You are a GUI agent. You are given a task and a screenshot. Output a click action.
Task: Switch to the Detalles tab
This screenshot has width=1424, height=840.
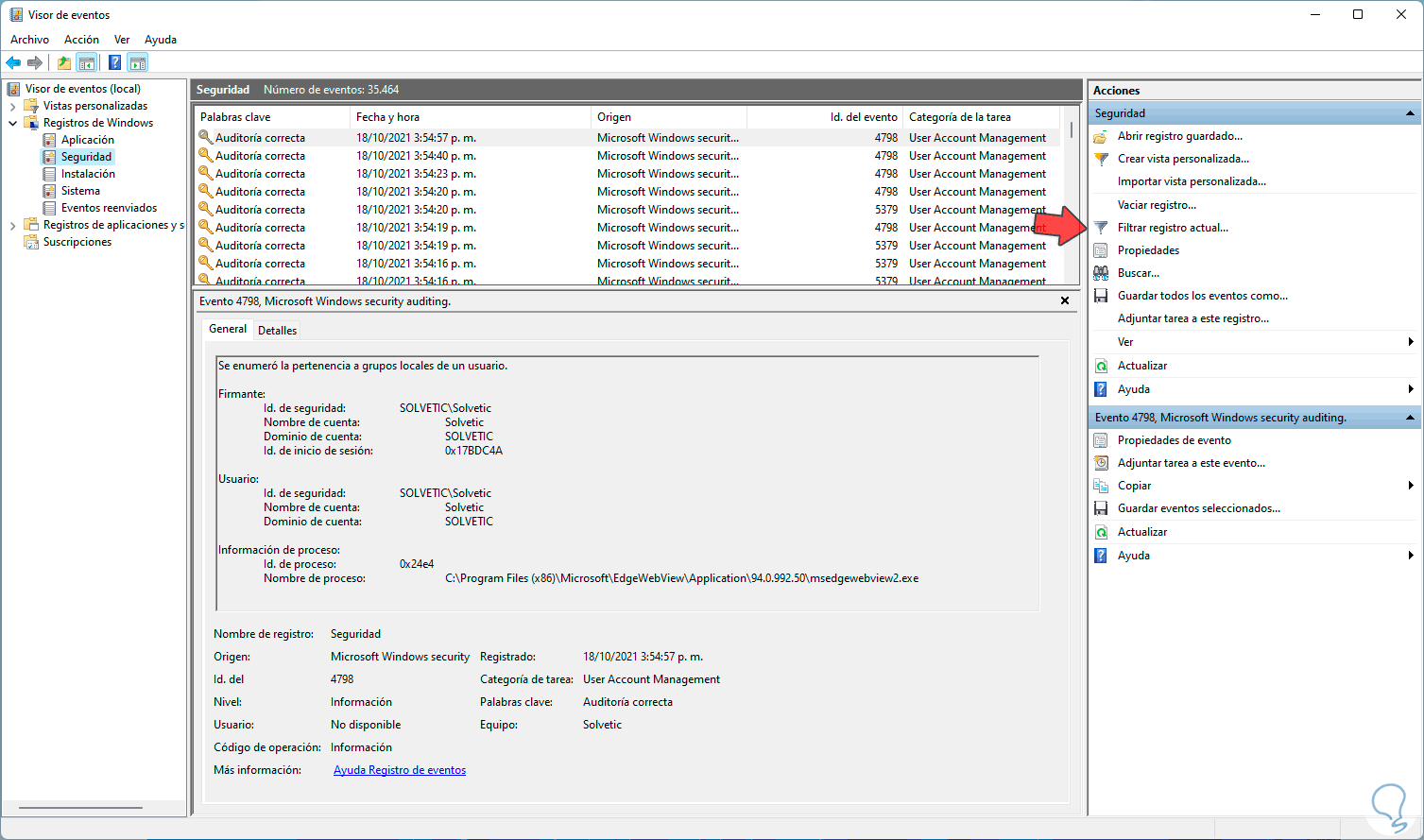(277, 331)
